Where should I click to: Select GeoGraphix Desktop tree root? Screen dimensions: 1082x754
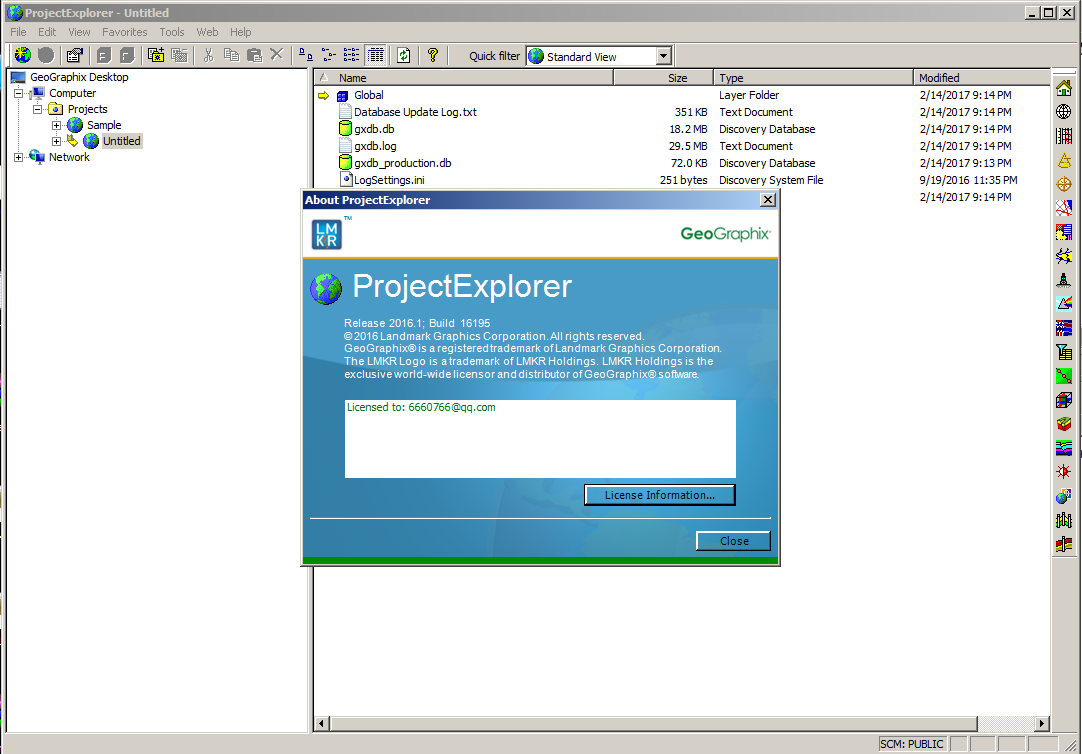(x=79, y=77)
